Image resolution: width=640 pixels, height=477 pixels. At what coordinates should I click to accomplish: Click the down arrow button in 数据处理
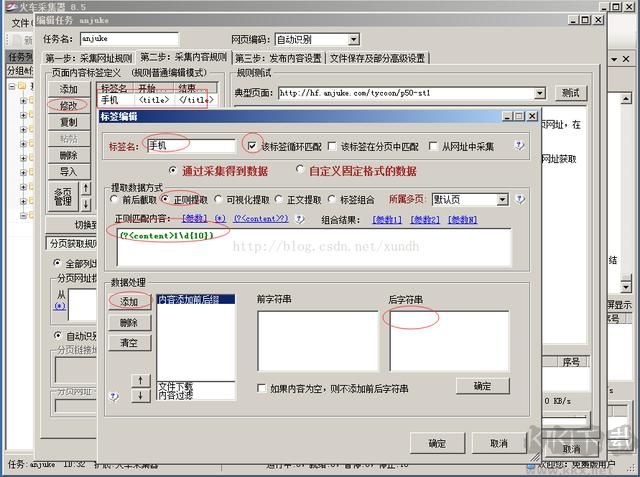141,395
